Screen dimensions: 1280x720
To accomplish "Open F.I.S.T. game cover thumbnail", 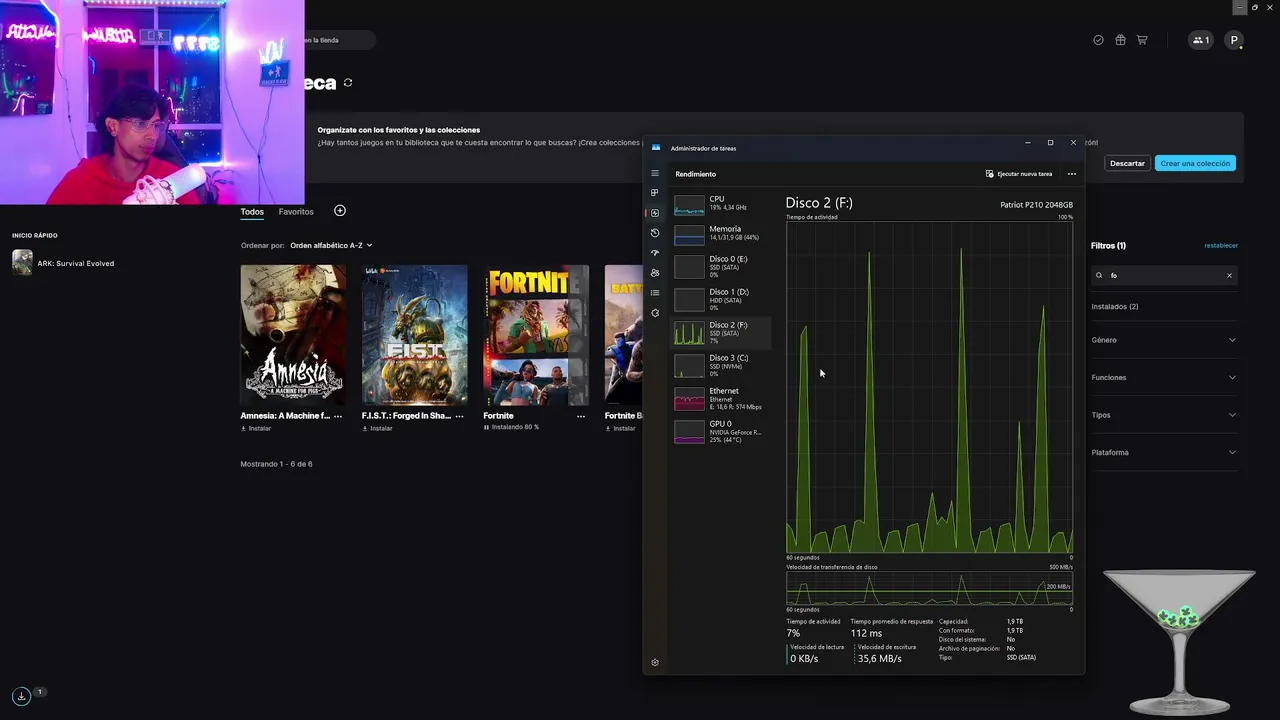I will point(414,334).
